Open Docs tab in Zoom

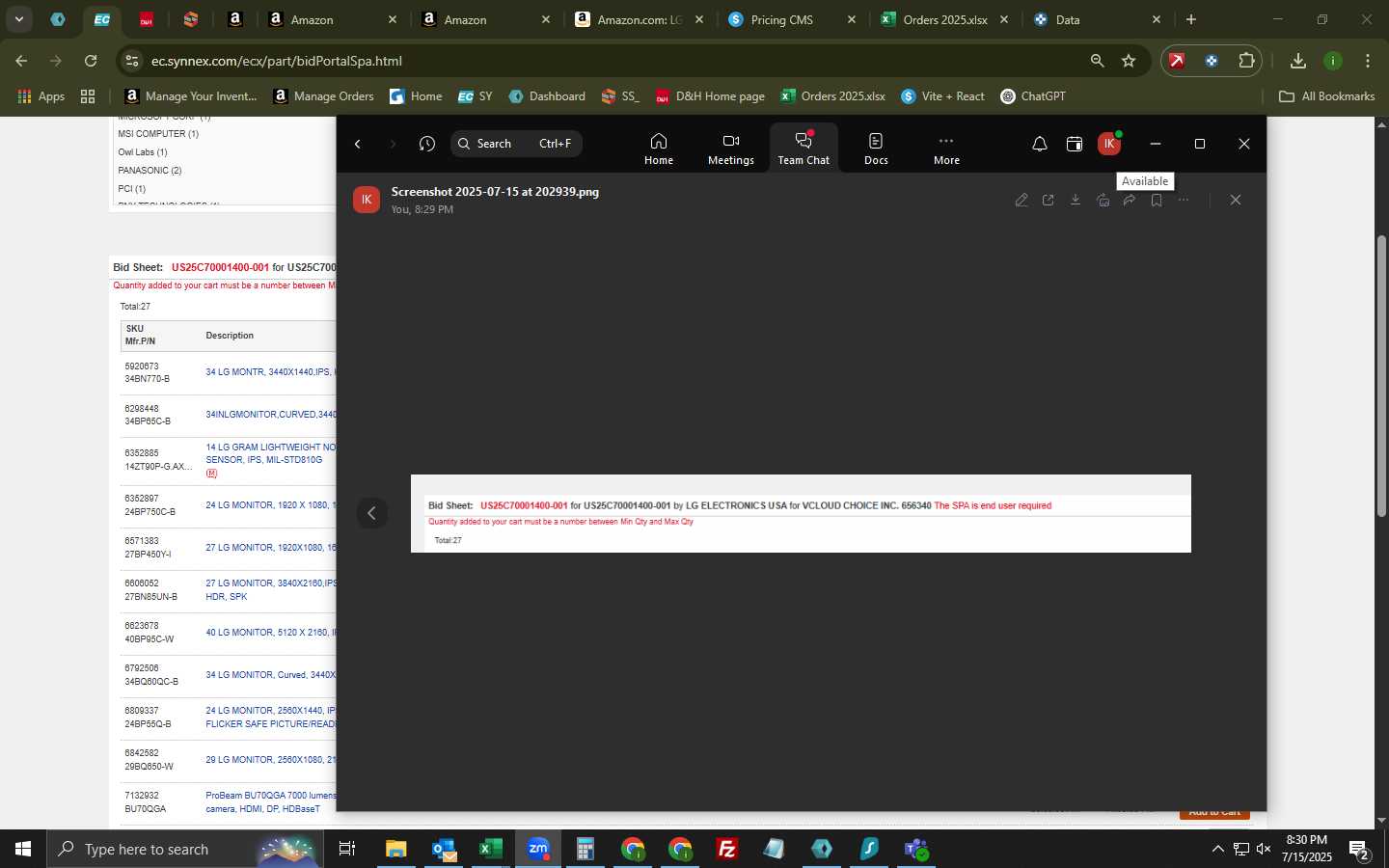(x=876, y=149)
